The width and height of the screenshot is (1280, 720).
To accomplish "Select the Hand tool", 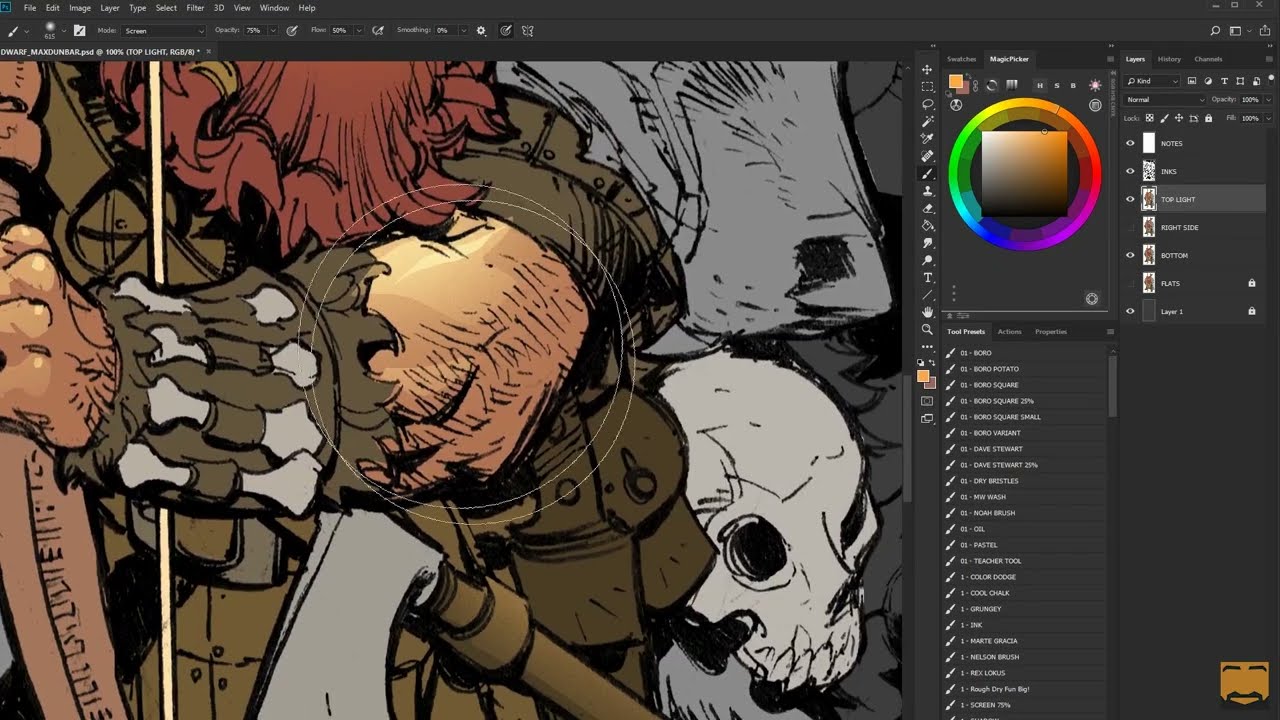I will pos(927,312).
